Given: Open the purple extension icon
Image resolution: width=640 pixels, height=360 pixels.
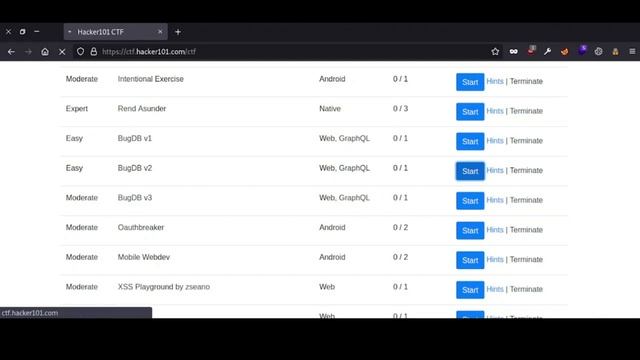Looking at the screenshot, I should (582, 51).
